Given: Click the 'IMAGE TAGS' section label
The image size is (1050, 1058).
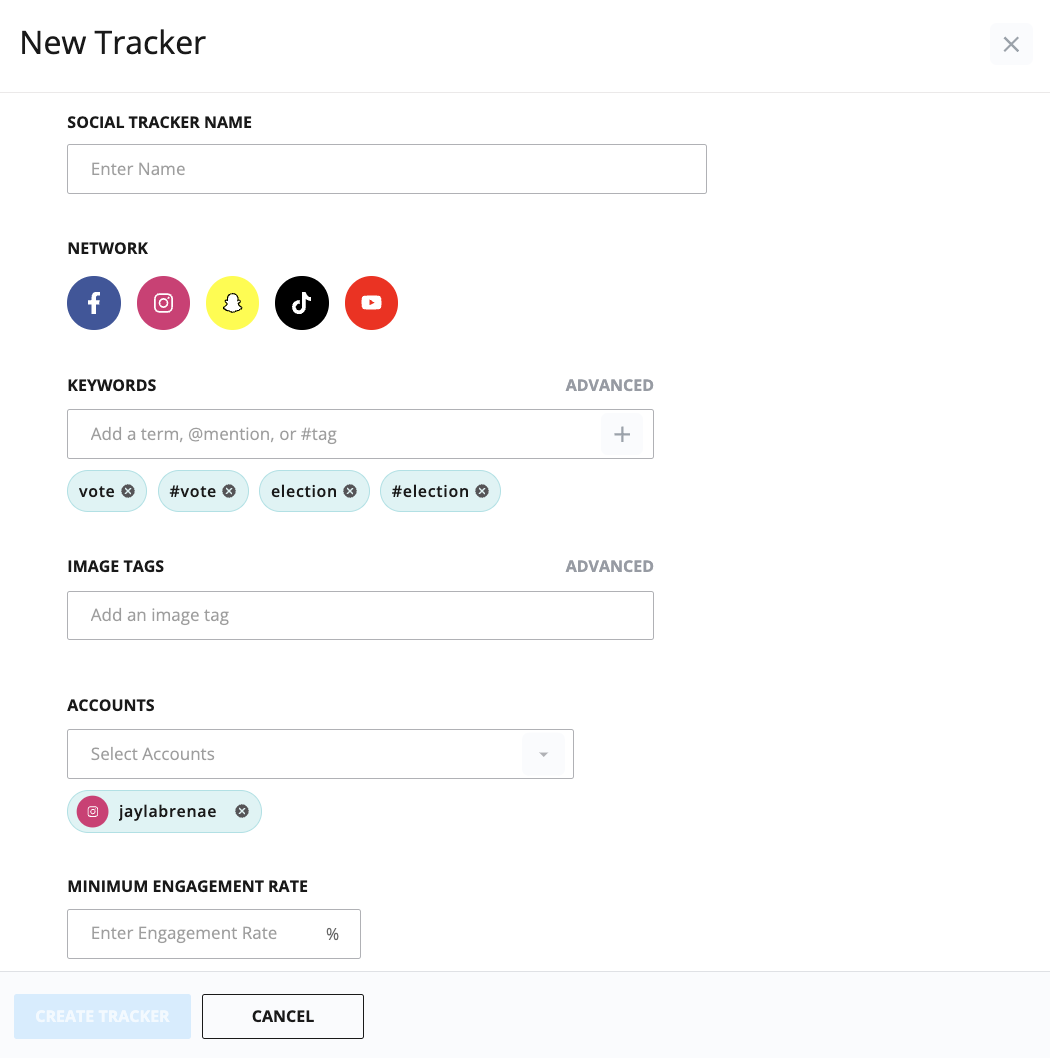Looking at the screenshot, I should click(x=115, y=566).
